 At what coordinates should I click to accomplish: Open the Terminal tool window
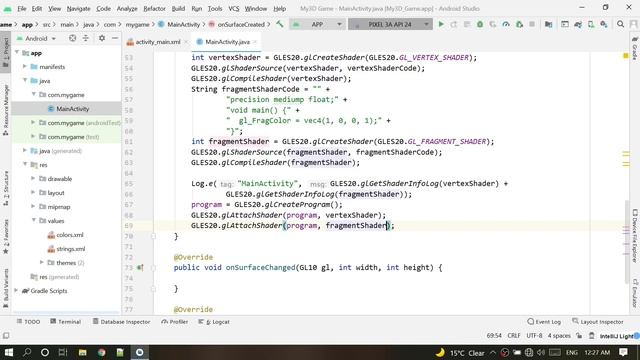click(x=65, y=322)
